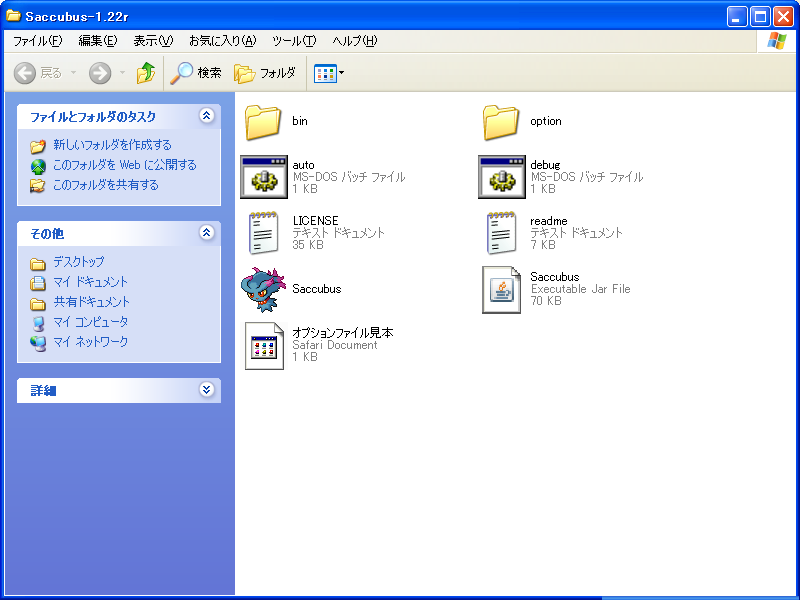Open the お気に入り(A) menu
800x600 pixels.
tap(222, 41)
